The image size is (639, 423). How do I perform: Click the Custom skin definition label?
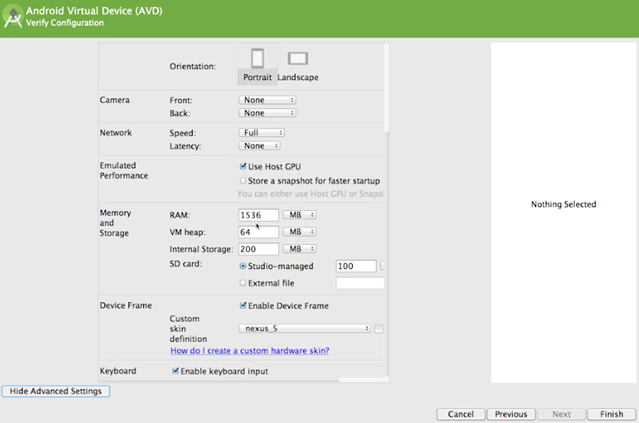click(188, 328)
